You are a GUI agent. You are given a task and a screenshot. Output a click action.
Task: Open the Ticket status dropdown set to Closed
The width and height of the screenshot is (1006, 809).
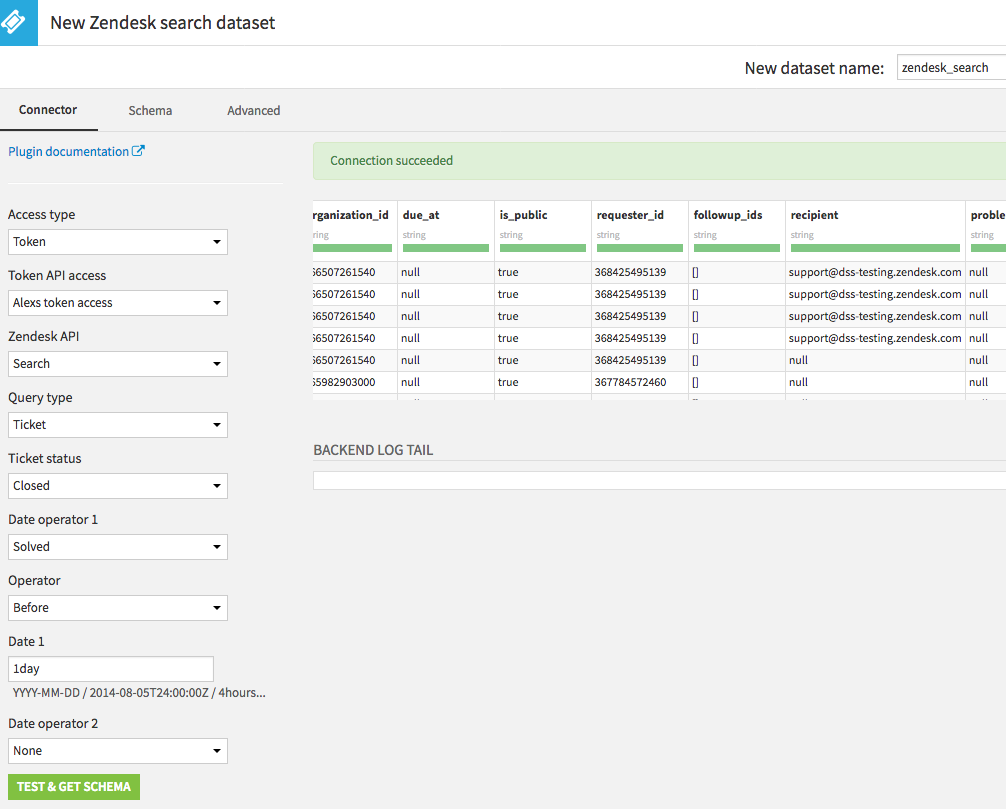[x=117, y=485]
